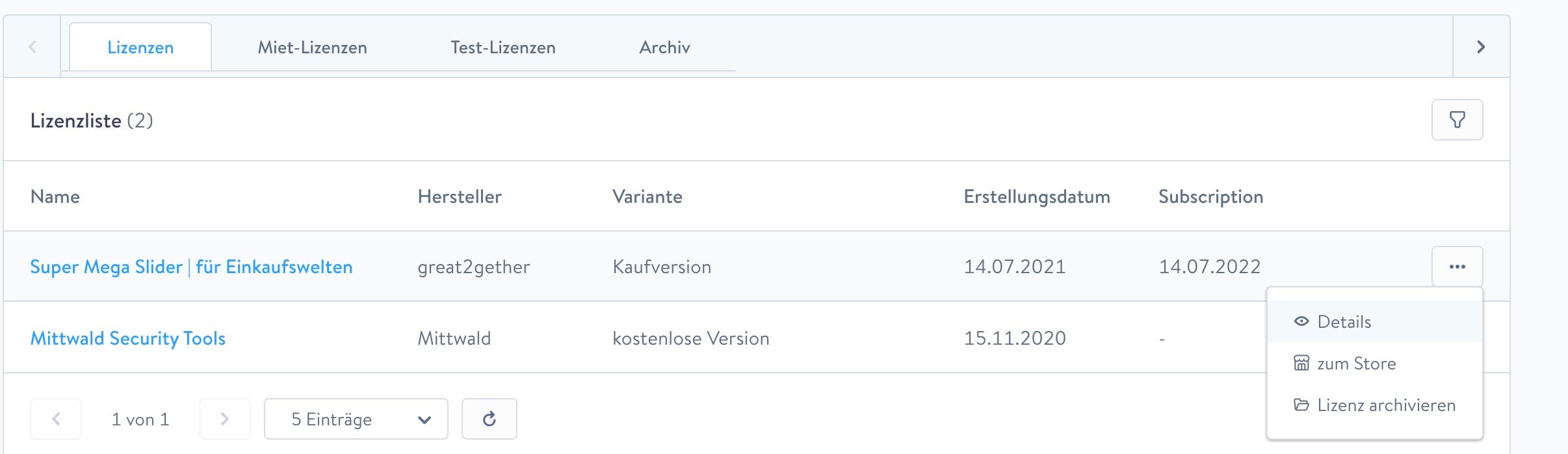Open the Archiv tab
Screen dimensions: 1568x454
[x=664, y=47]
